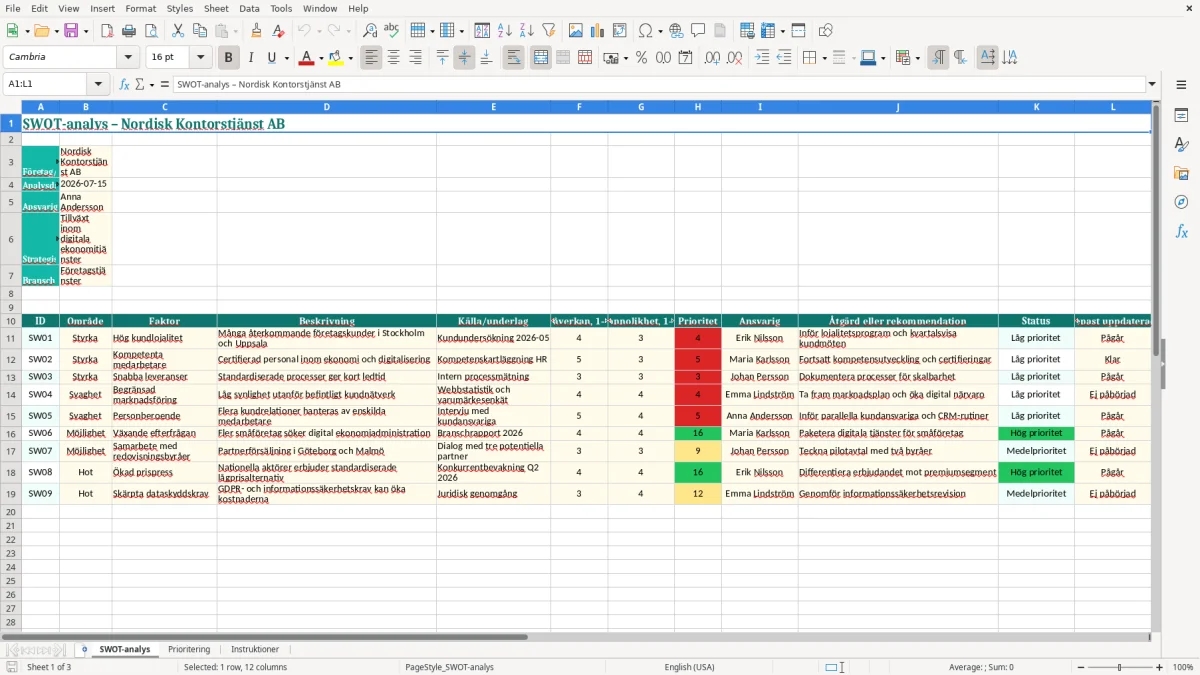Expand the font color dropdown arrow

pos(321,58)
